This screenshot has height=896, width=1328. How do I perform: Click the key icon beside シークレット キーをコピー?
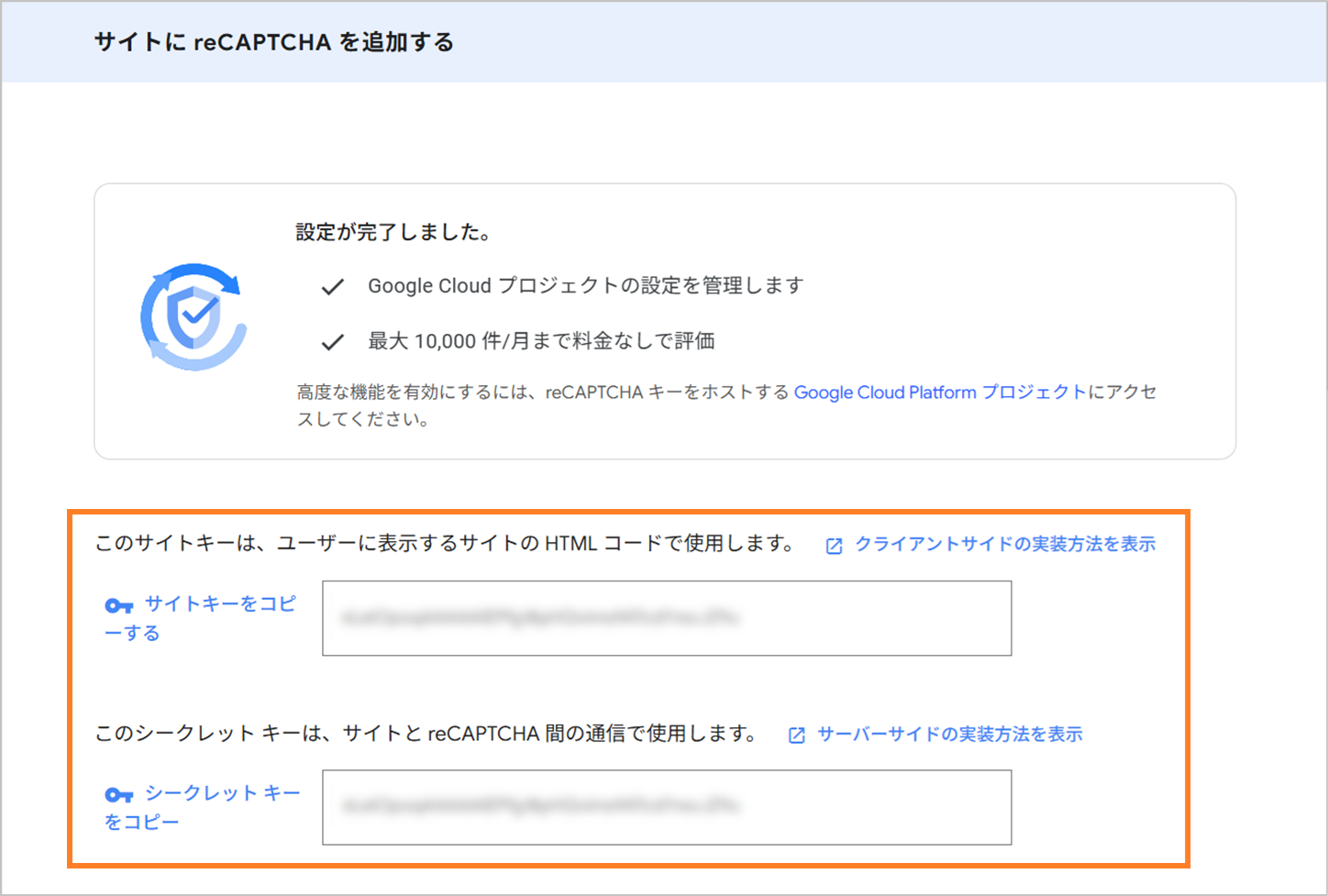pyautogui.click(x=119, y=795)
